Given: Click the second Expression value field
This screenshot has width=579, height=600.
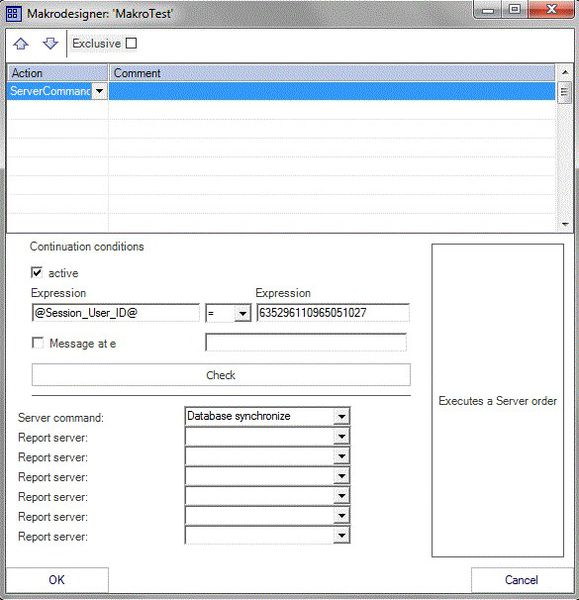Looking at the screenshot, I should pos(333,313).
